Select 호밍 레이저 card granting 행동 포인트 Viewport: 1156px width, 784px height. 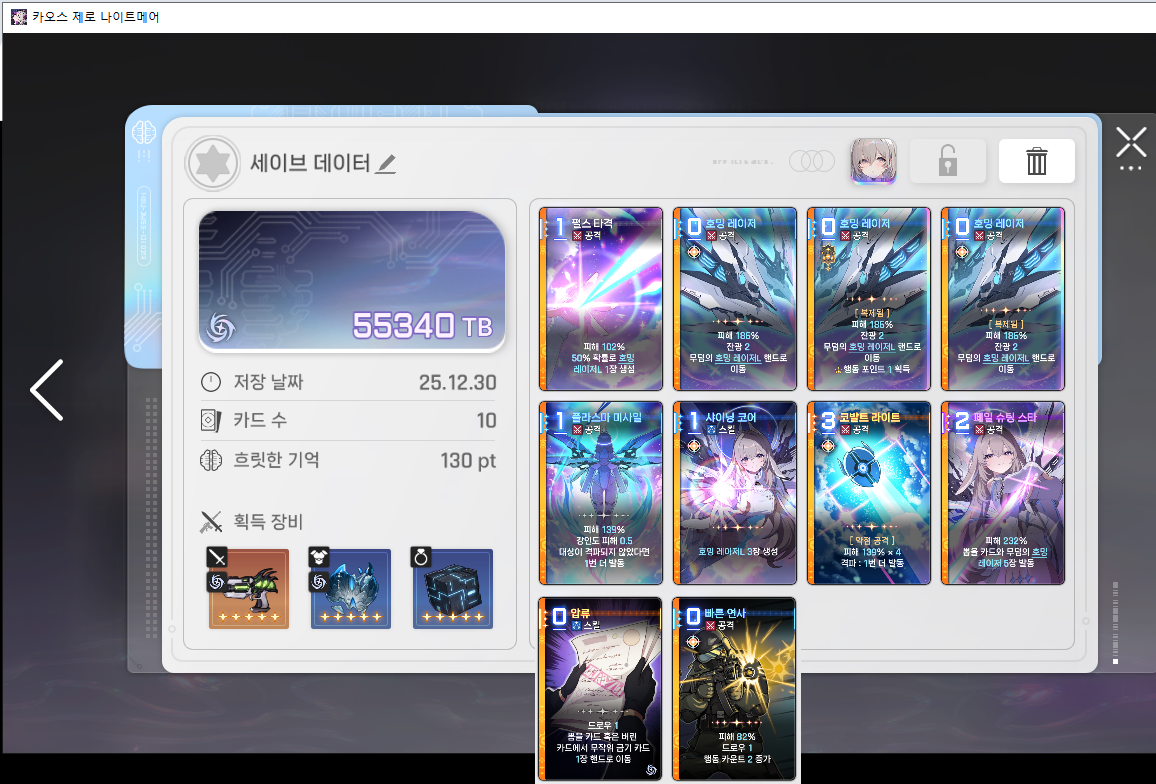tap(869, 298)
